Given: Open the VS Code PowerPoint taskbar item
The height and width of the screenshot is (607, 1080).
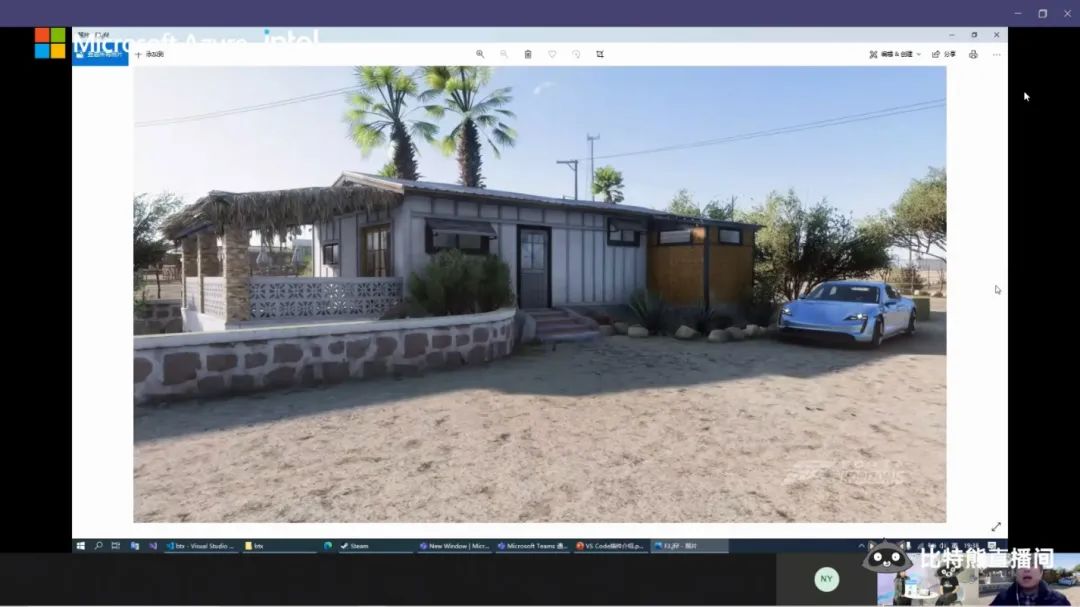Looking at the screenshot, I should tap(612, 546).
